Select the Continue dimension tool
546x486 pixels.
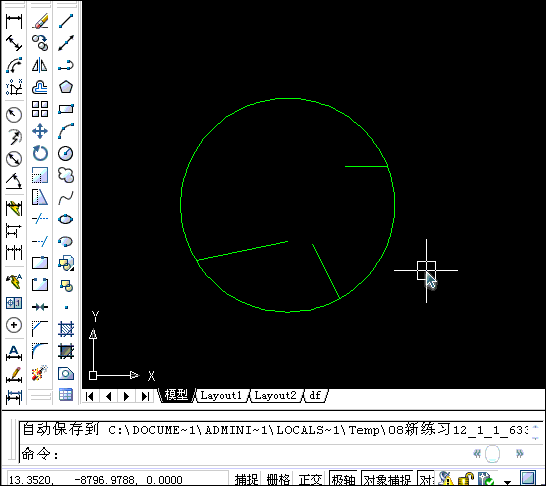tap(14, 252)
